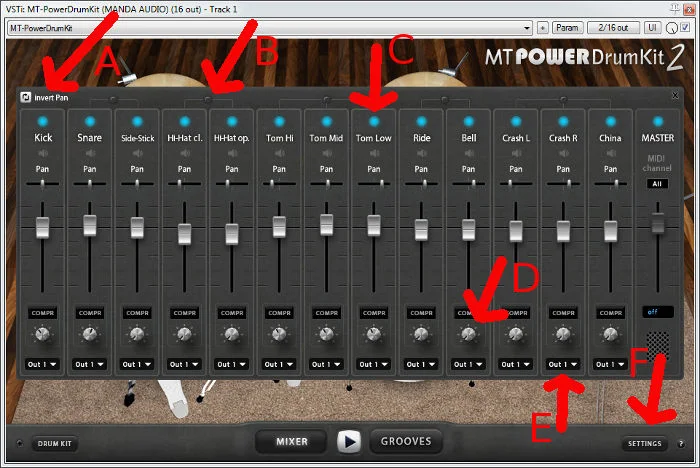Viewport: 700px width, 468px height.
Task: Toggle the Kick COMPR button
Action: tap(42, 313)
